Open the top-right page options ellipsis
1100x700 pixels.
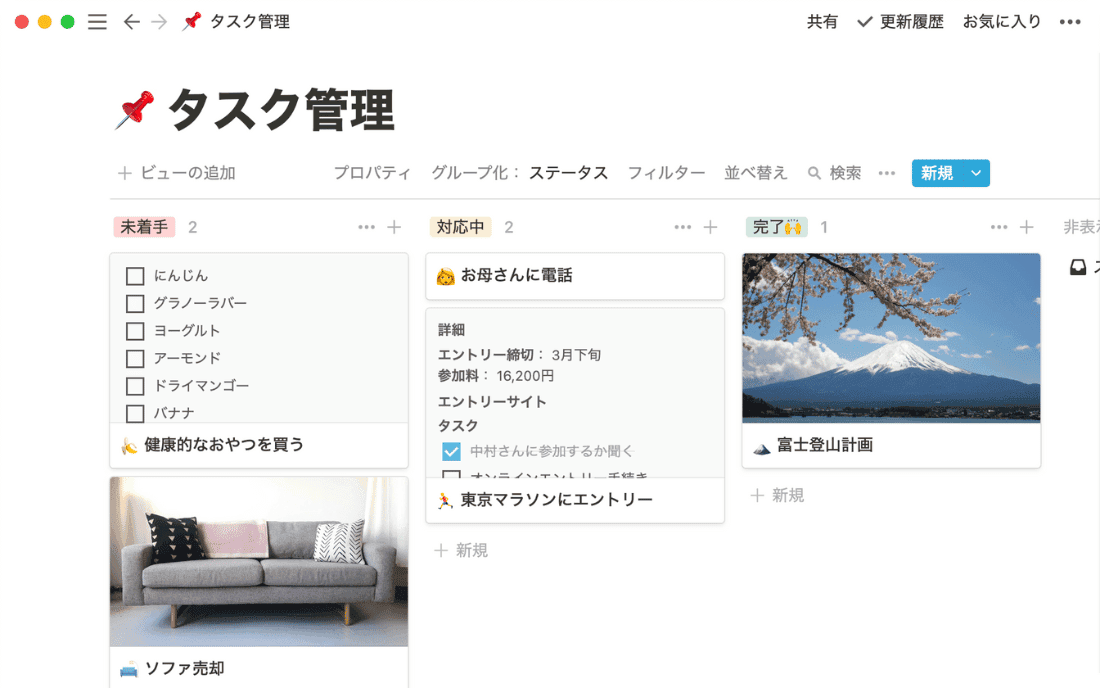1070,22
